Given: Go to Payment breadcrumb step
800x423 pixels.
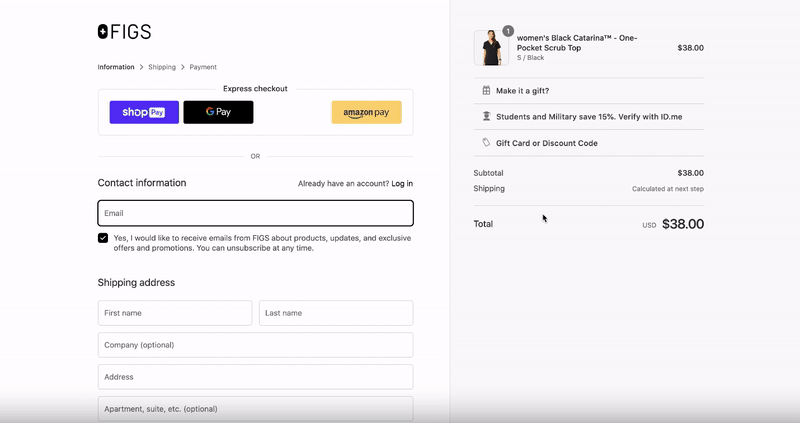Looking at the screenshot, I should coord(203,67).
